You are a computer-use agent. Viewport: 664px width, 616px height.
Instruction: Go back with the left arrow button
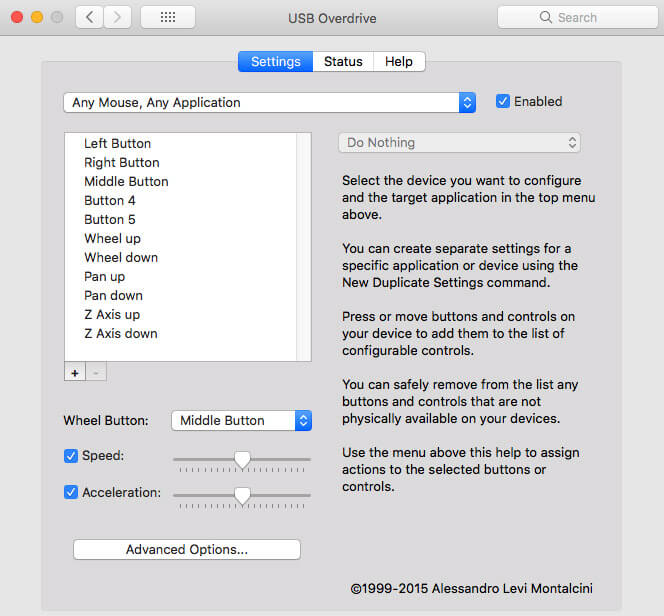tap(89, 17)
